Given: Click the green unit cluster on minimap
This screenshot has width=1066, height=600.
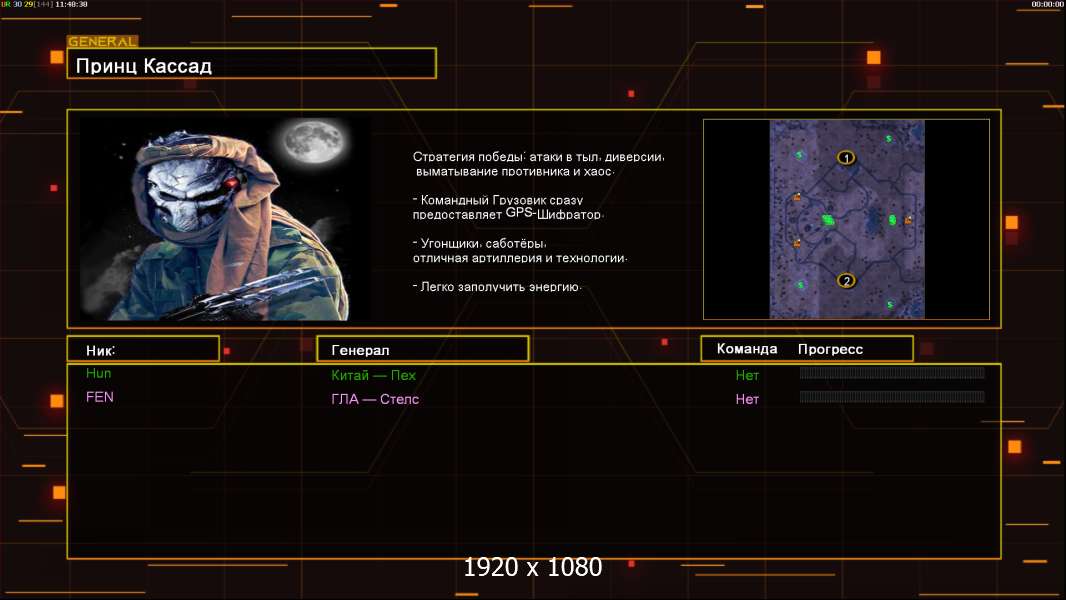Looking at the screenshot, I should tap(828, 219).
